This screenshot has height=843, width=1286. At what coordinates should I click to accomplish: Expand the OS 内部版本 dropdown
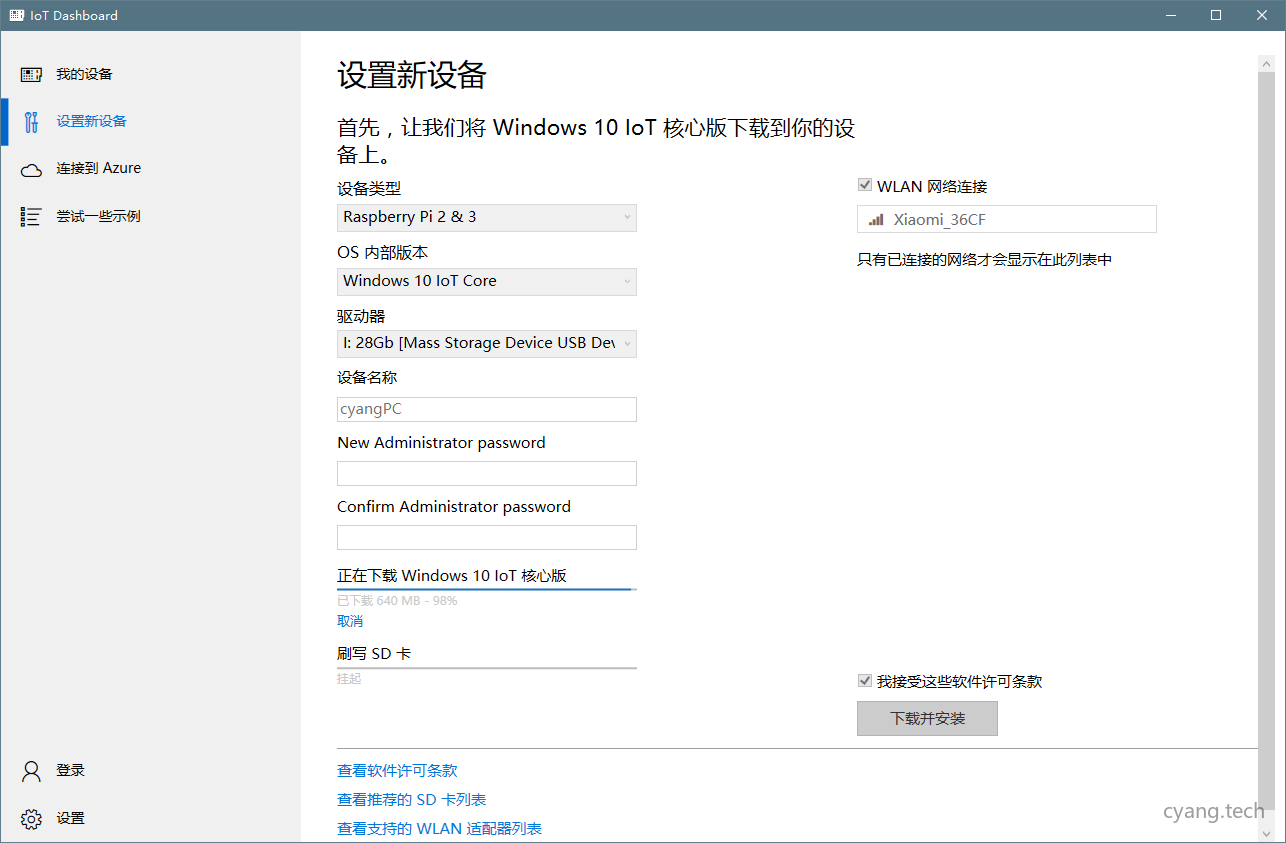[x=486, y=281]
